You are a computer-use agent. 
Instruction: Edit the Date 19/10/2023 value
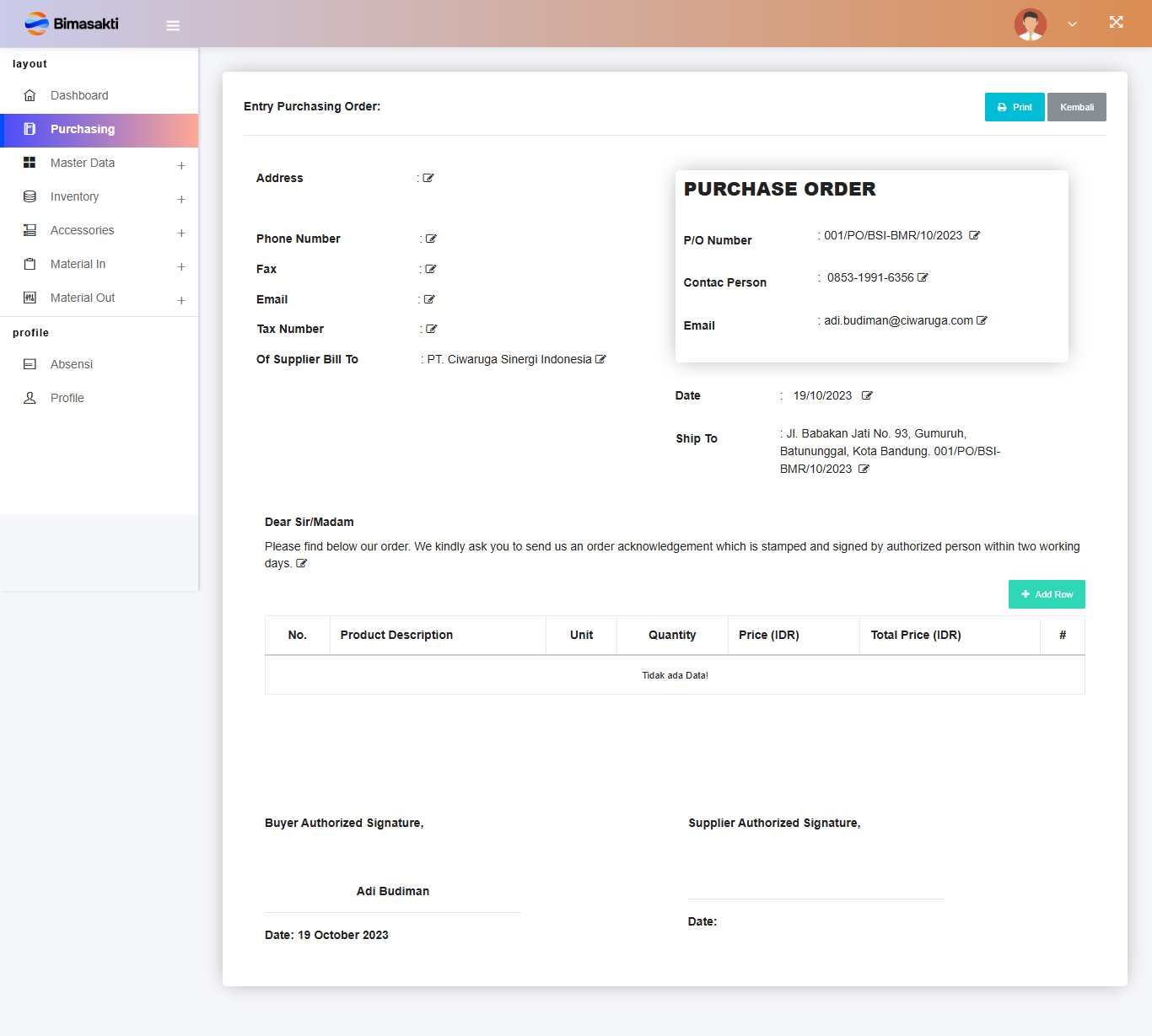coord(867,395)
